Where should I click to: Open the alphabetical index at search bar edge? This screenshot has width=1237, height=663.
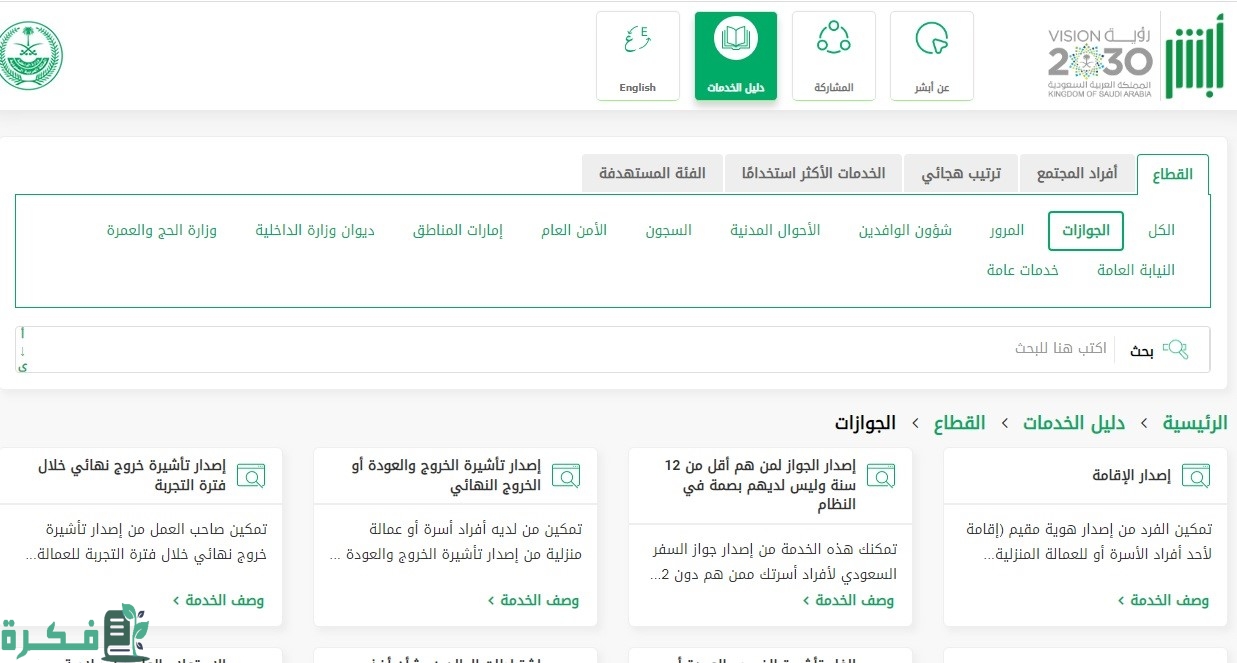click(x=23, y=349)
